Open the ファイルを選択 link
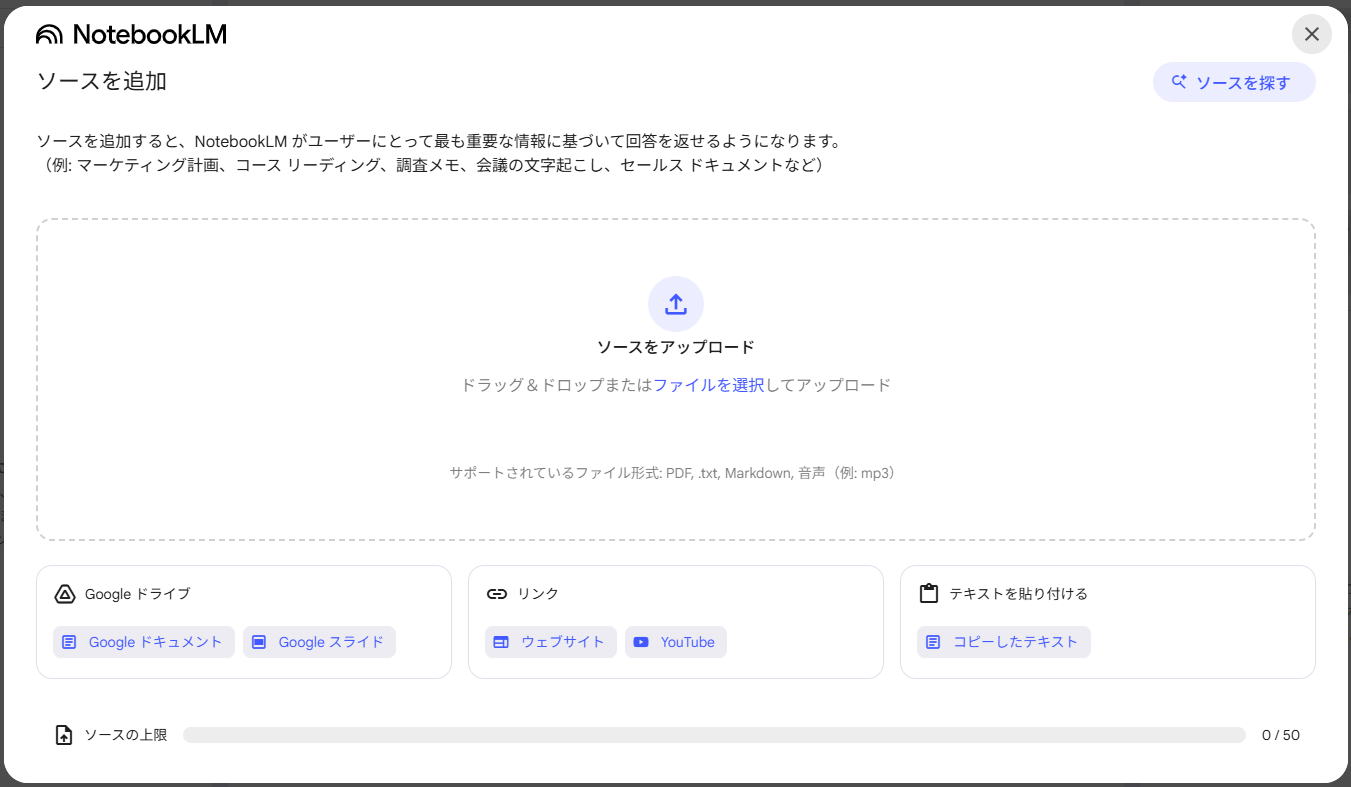This screenshot has height=787, width=1351. (708, 385)
